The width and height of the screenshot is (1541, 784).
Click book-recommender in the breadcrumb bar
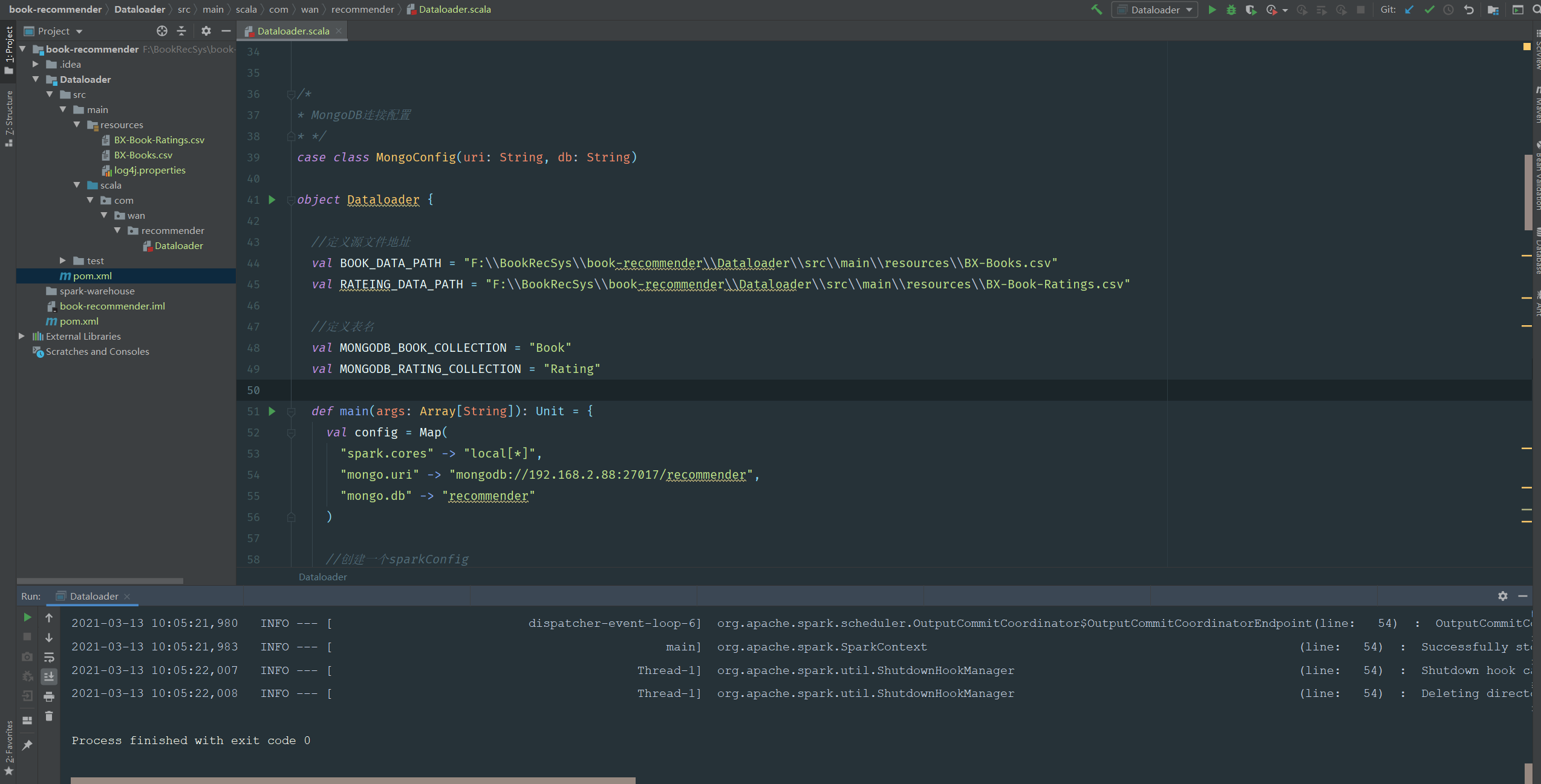click(55, 9)
